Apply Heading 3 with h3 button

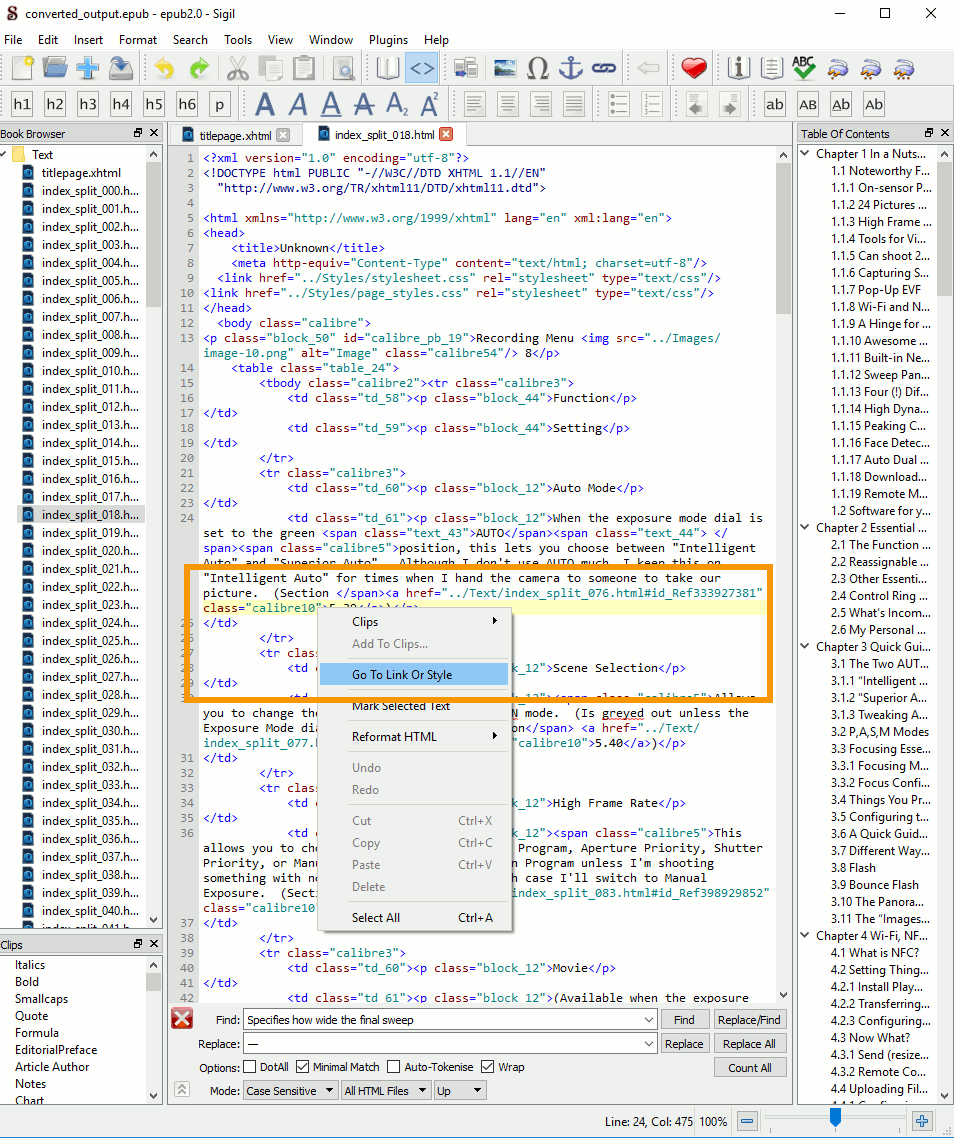pyautogui.click(x=88, y=104)
